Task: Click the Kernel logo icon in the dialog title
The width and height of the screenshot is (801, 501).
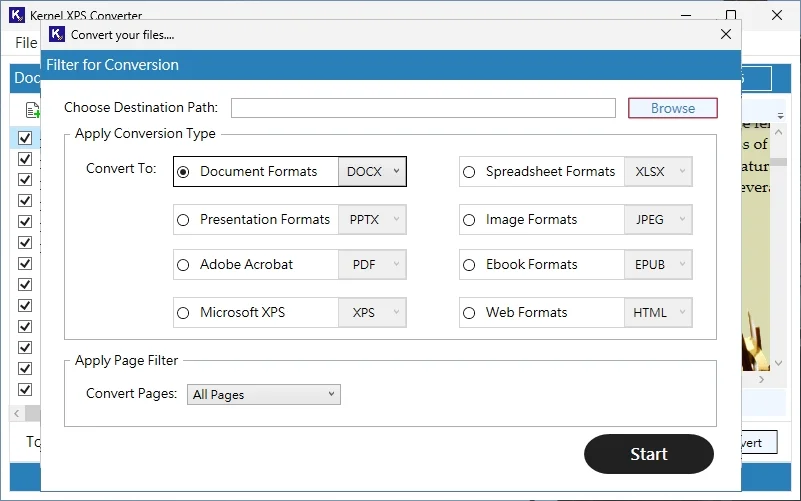Action: click(x=57, y=34)
